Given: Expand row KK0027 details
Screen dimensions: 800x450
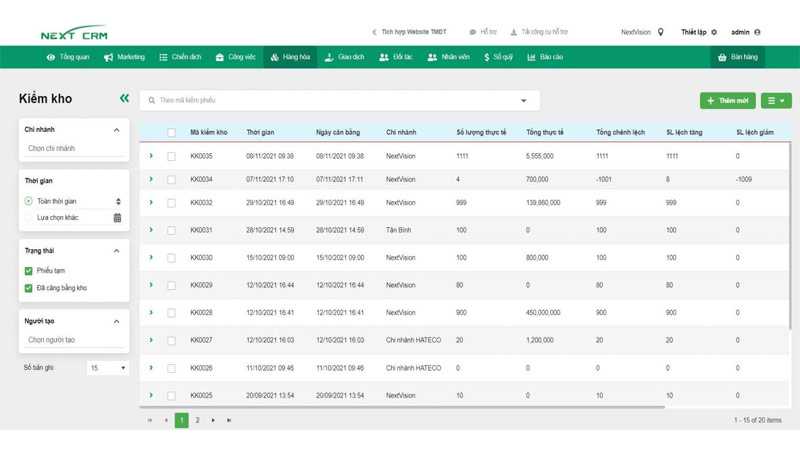Looking at the screenshot, I should (x=151, y=340).
